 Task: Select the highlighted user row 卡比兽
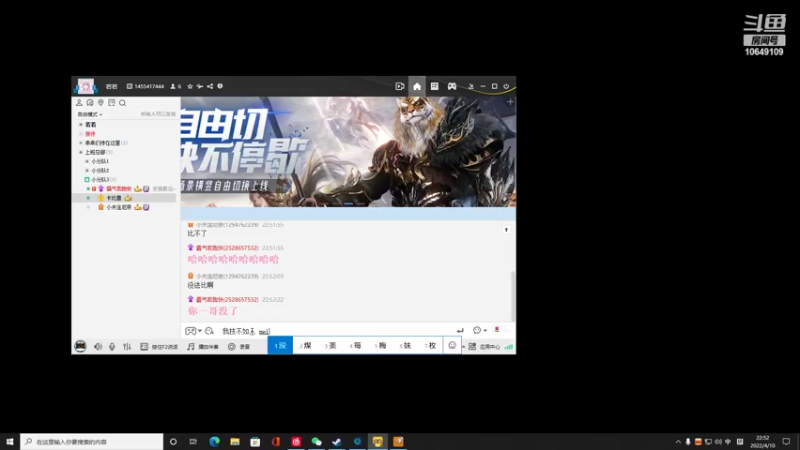click(x=124, y=198)
